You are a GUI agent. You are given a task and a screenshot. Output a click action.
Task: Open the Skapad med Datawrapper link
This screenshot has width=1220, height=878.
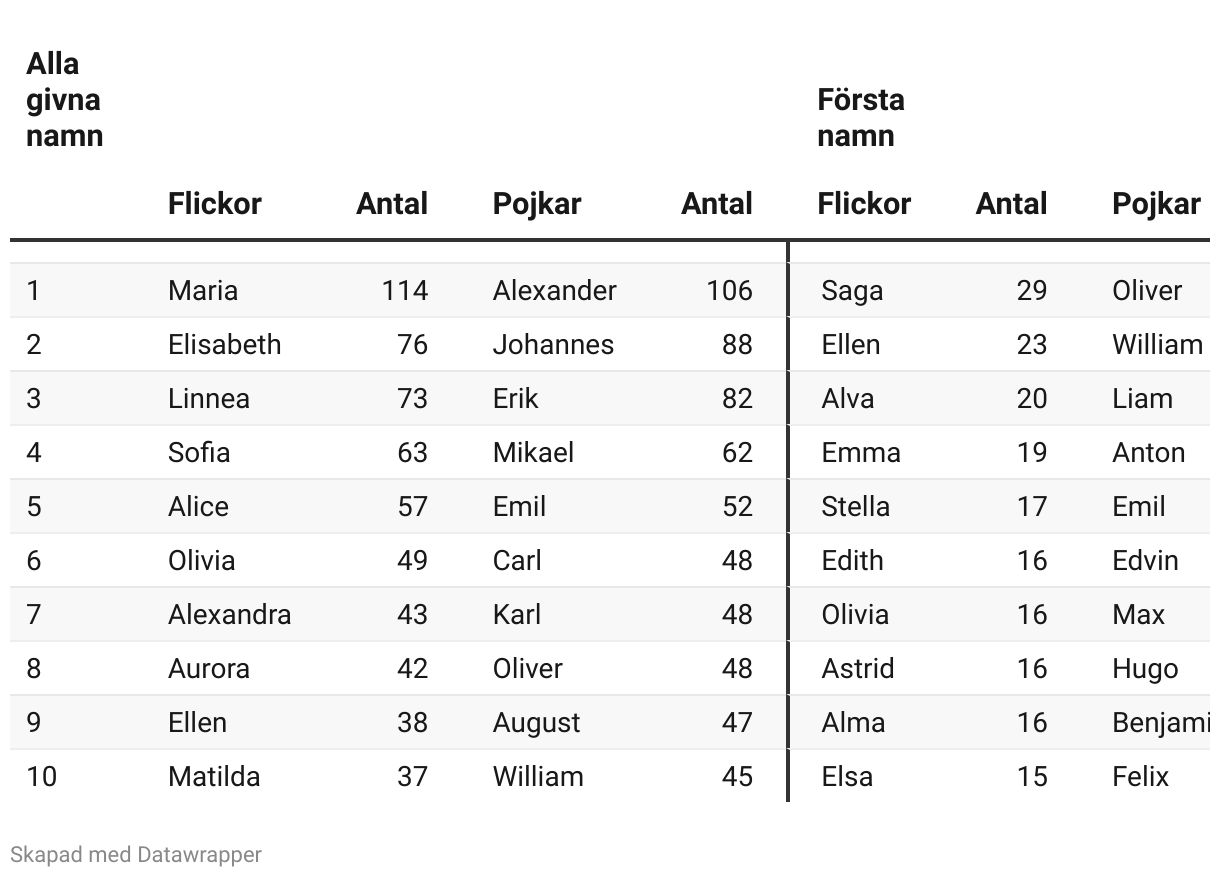pyautogui.click(x=136, y=855)
